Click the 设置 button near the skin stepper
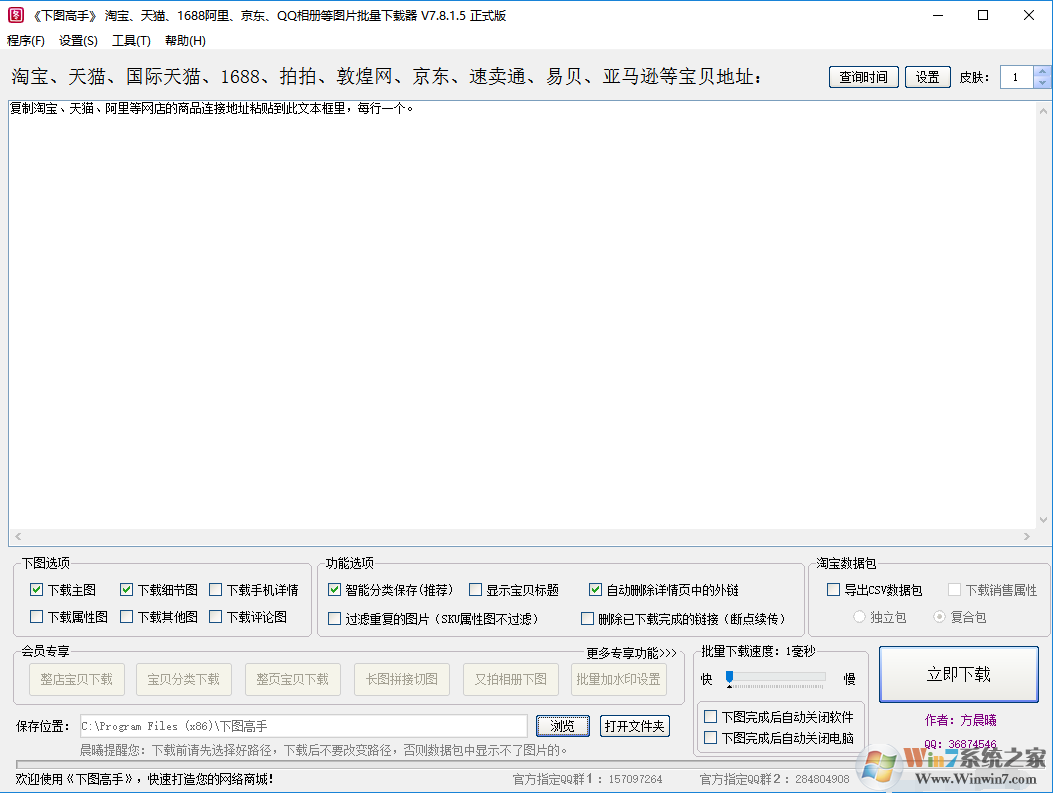Viewport: 1053px width, 793px height. tap(927, 76)
